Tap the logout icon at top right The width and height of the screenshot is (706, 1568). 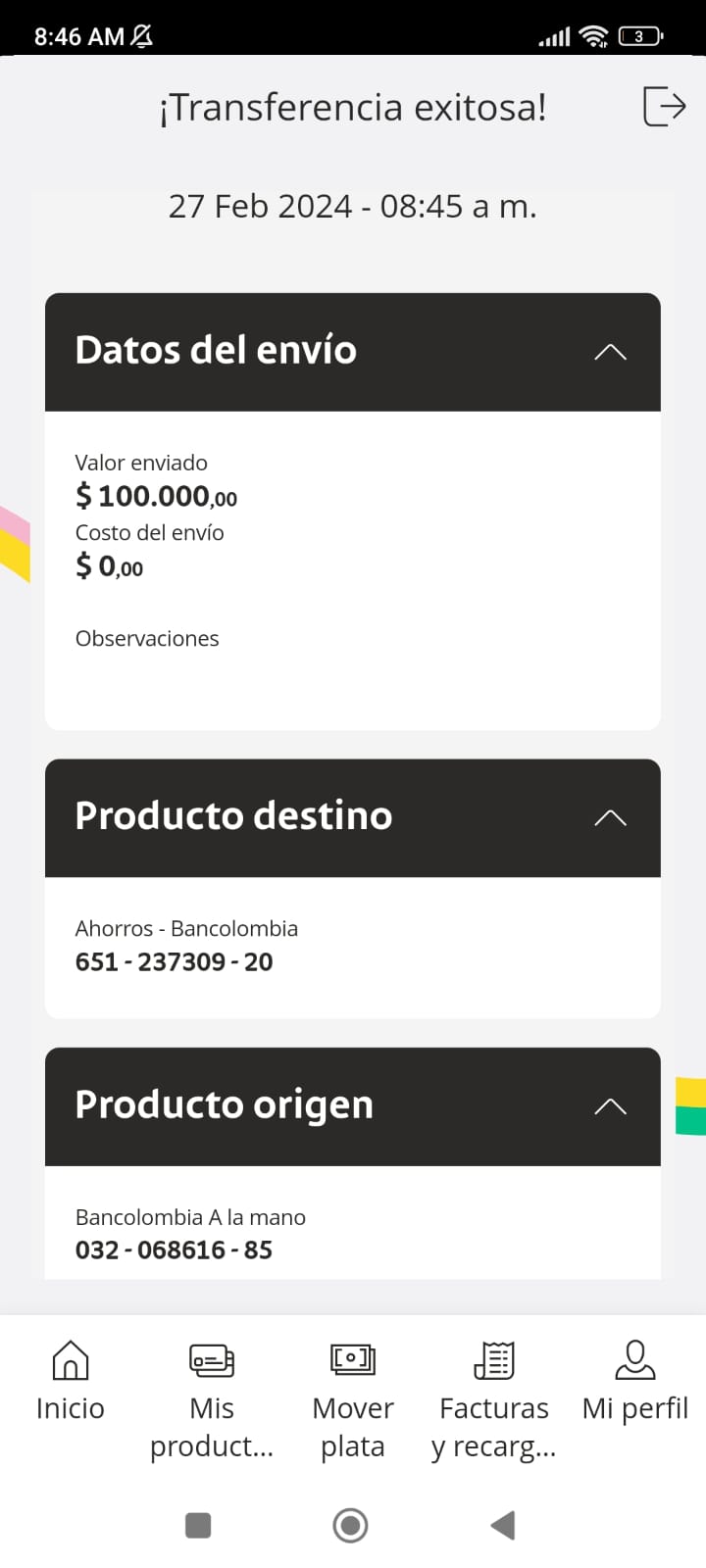point(664,106)
